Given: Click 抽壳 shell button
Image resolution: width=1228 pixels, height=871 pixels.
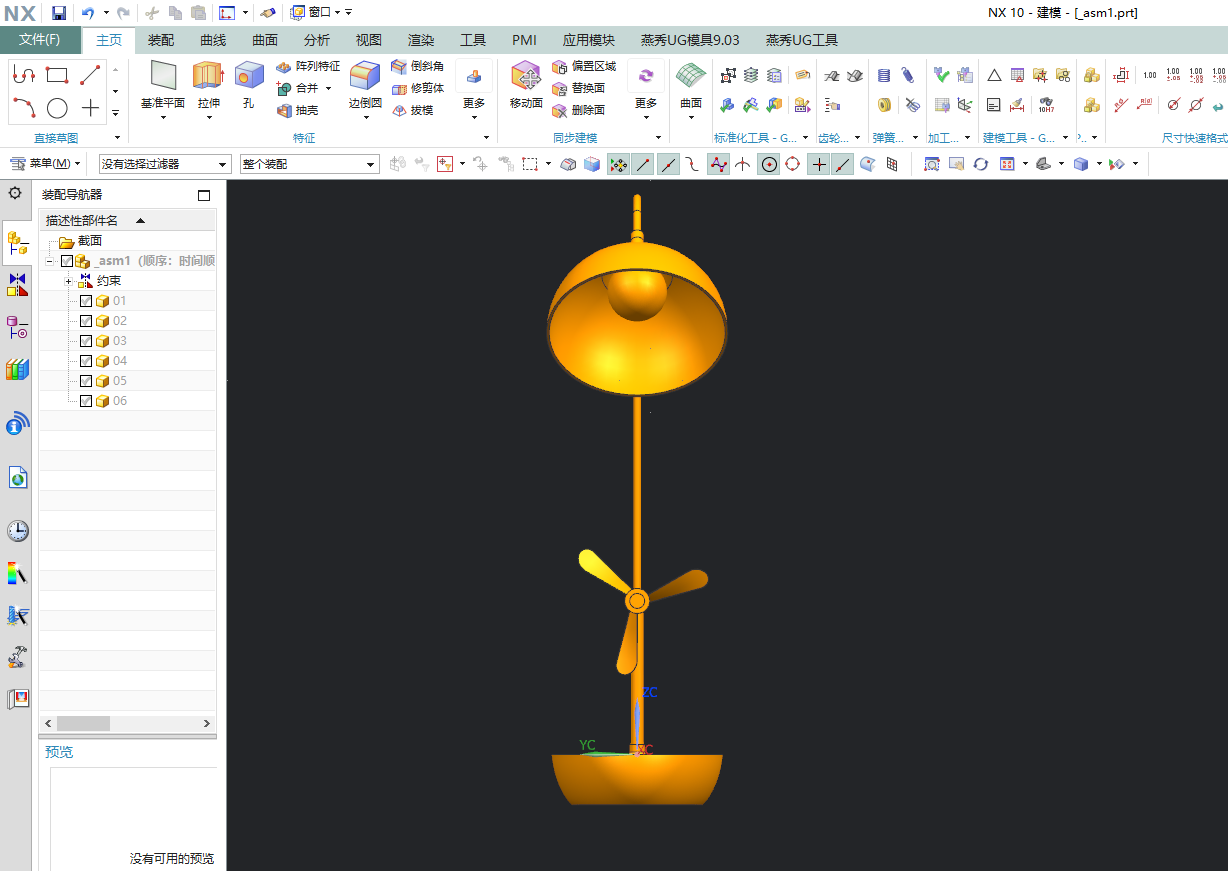Looking at the screenshot, I should tap(297, 110).
